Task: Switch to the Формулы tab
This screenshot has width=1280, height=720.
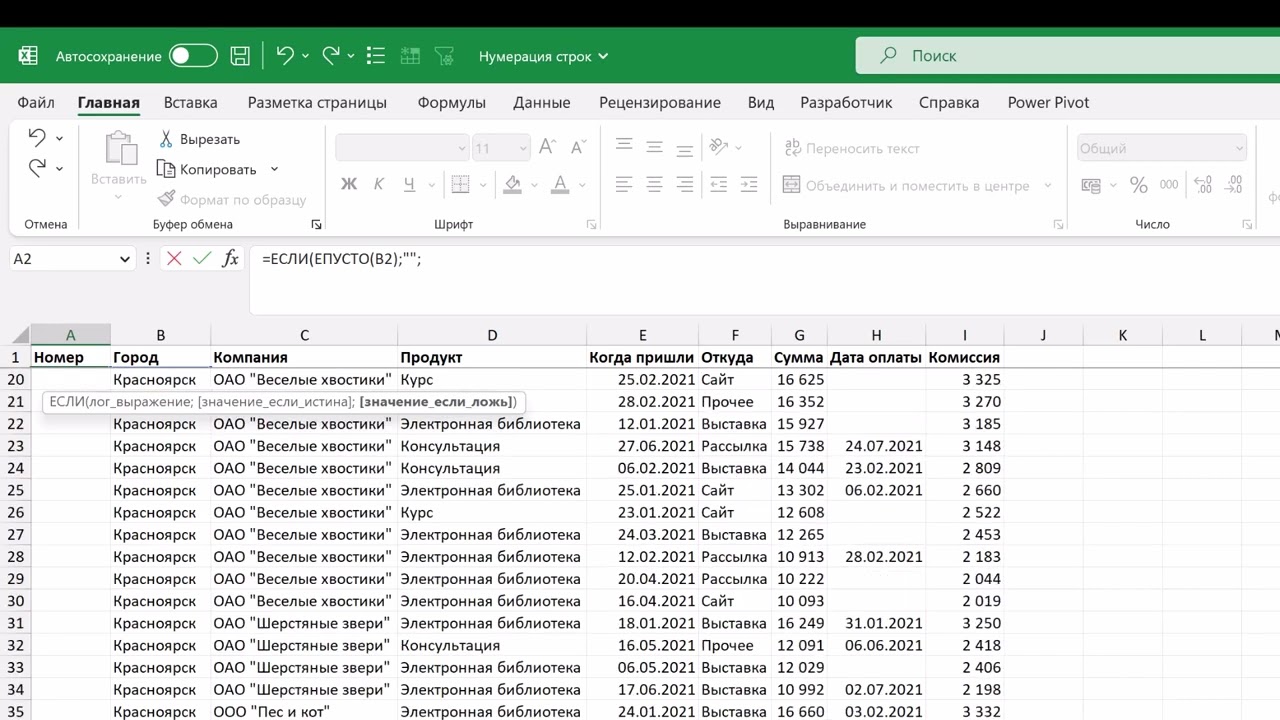Action: 451,102
